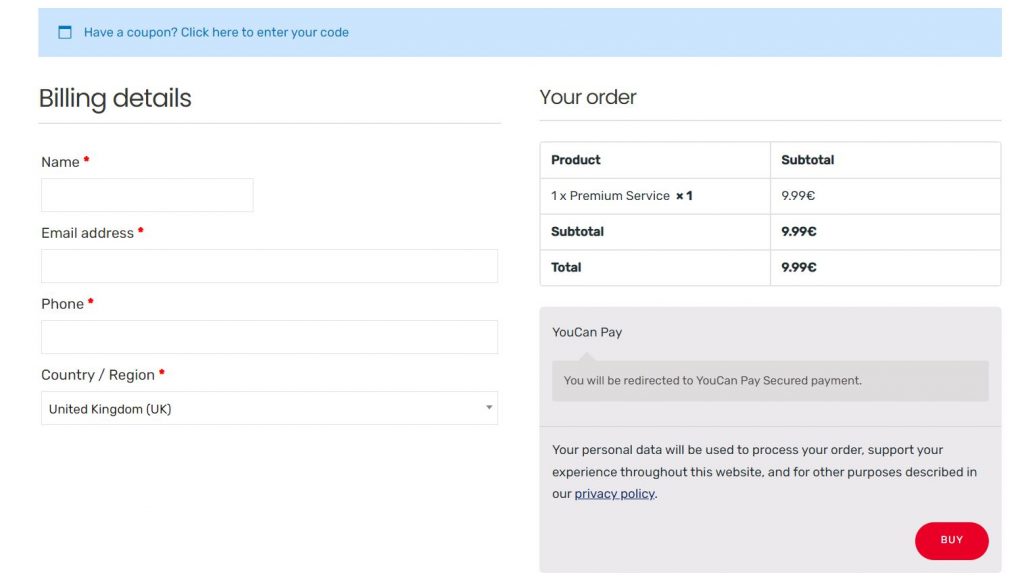Click the Name field label
The height and width of the screenshot is (579, 1024).
point(60,162)
